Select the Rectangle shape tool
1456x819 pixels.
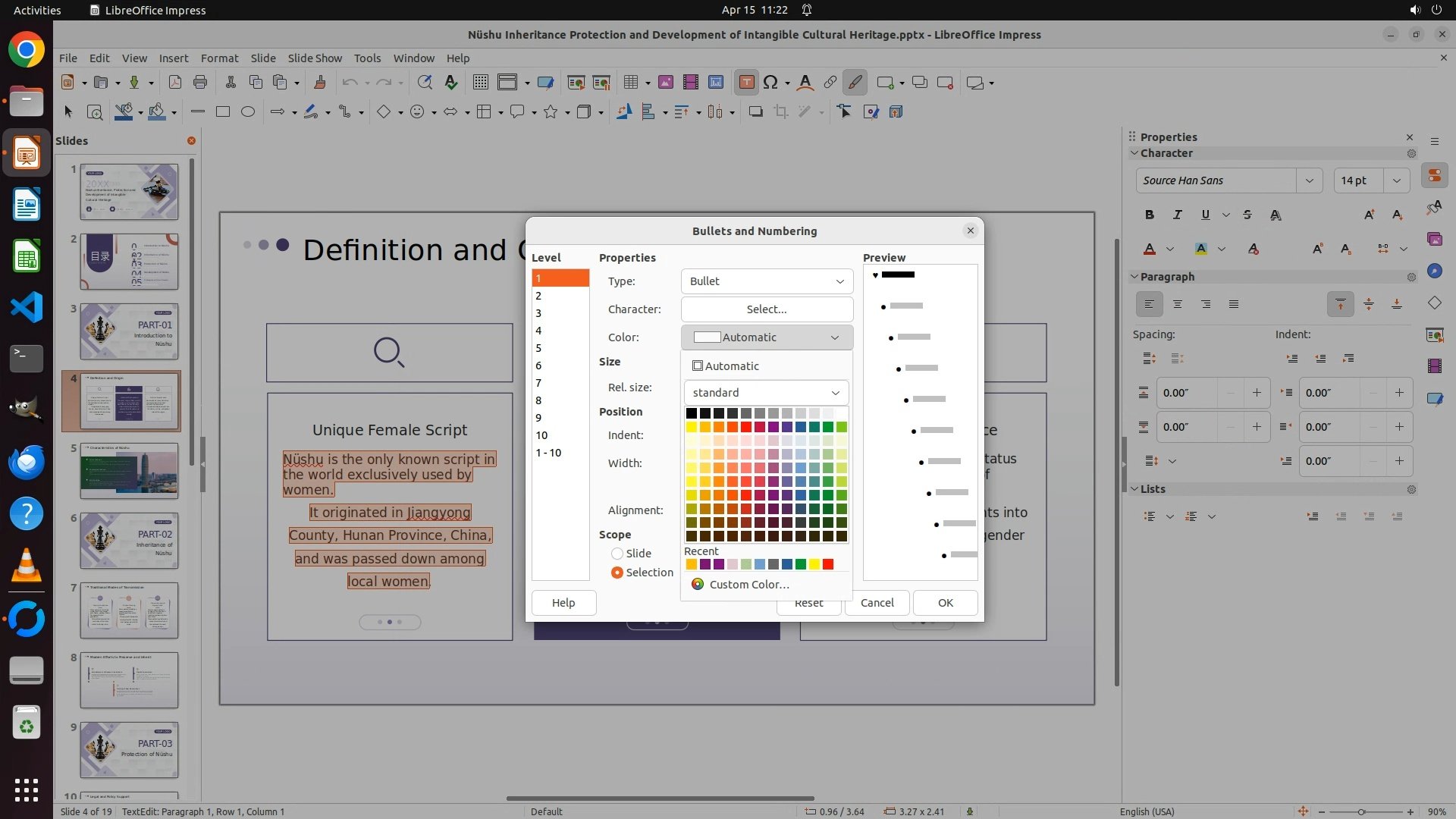(x=222, y=111)
